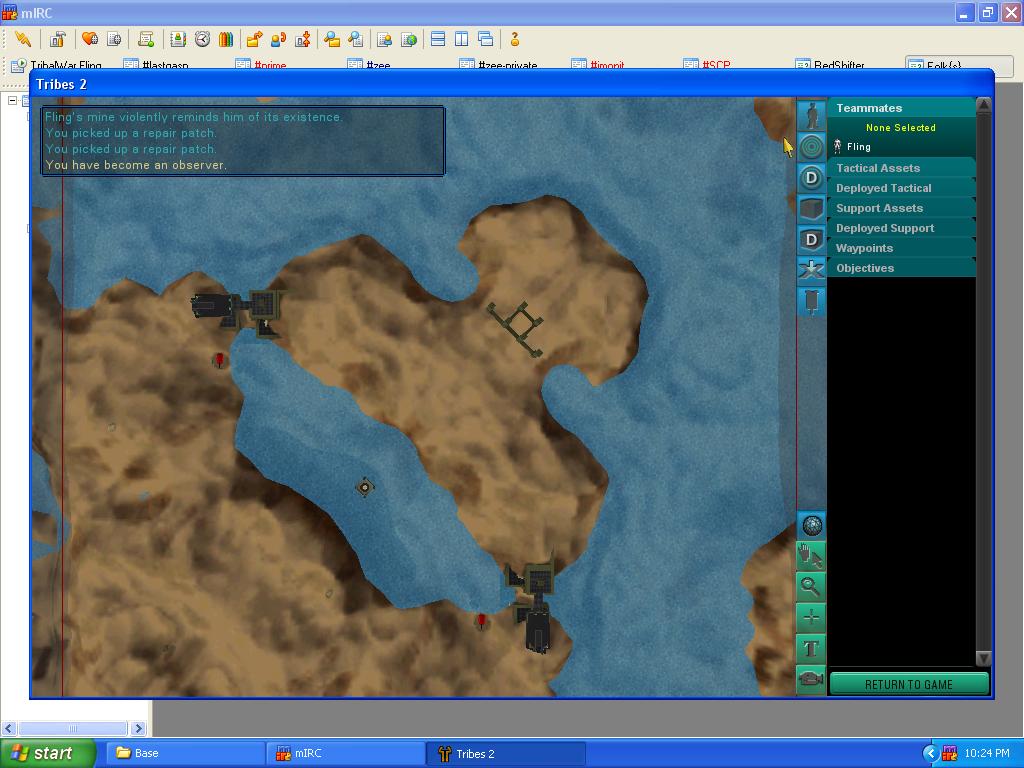Image resolution: width=1024 pixels, height=768 pixels.
Task: Select the hand and arrow mode icon
Action: (811, 556)
